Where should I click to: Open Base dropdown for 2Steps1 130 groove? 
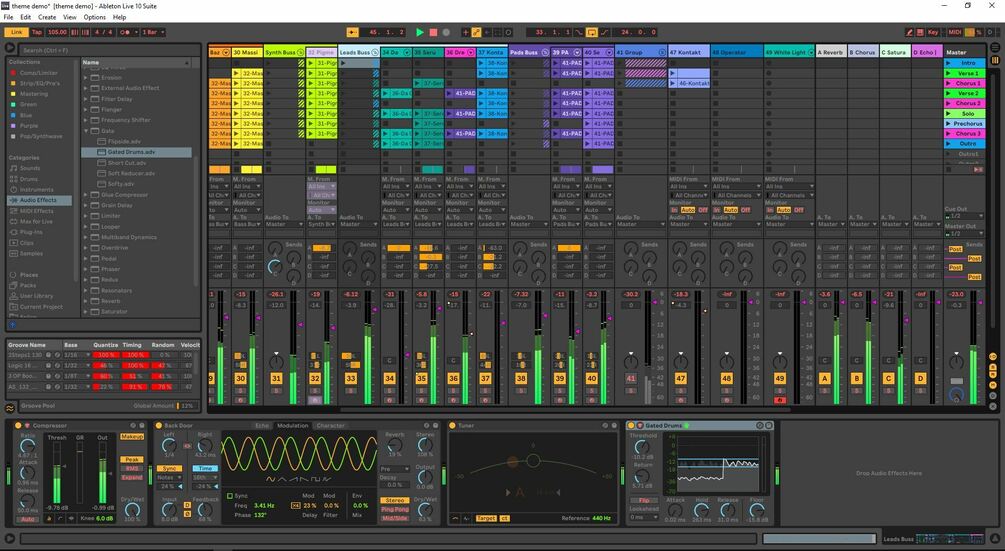click(77, 355)
